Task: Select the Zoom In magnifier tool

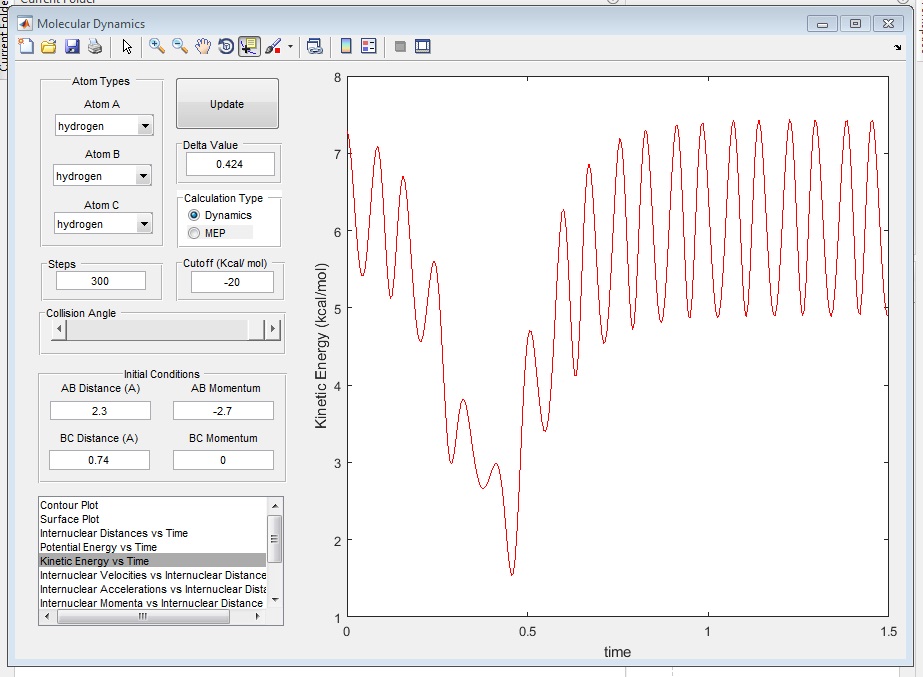Action: point(157,46)
